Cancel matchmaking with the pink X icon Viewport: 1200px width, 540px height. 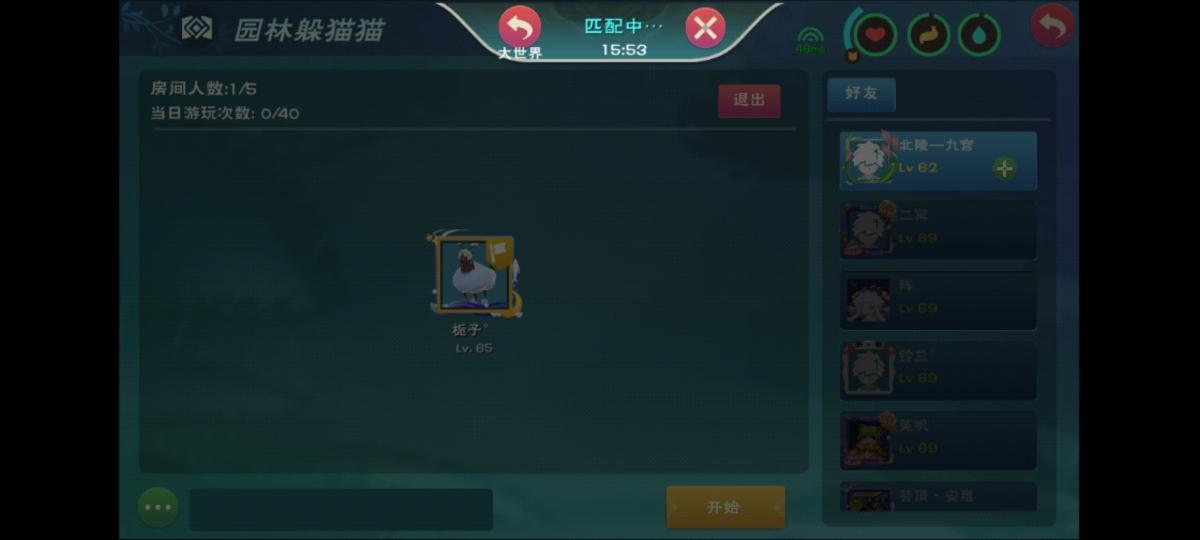705,28
